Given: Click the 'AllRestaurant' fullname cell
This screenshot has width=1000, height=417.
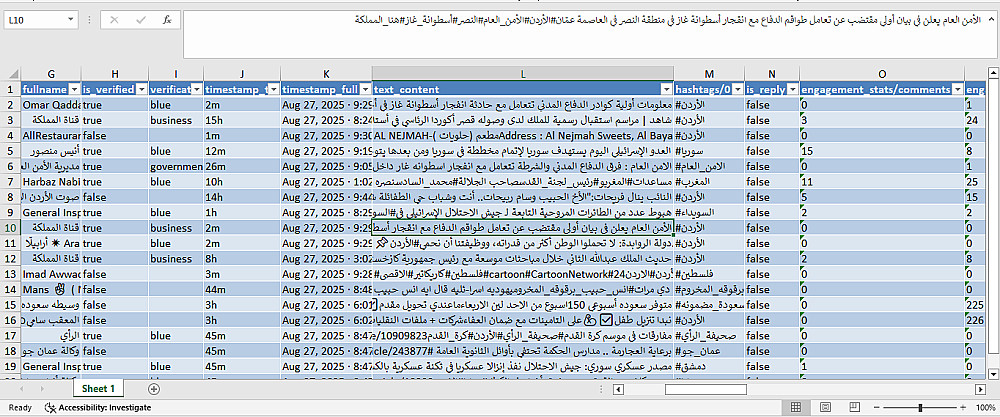Looking at the screenshot, I should tap(51, 136).
